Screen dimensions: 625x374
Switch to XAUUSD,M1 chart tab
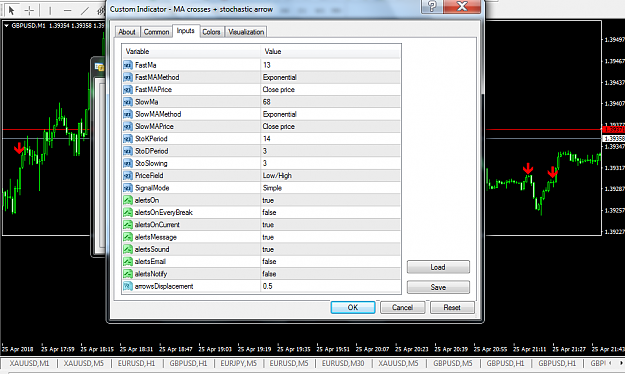[29, 363]
